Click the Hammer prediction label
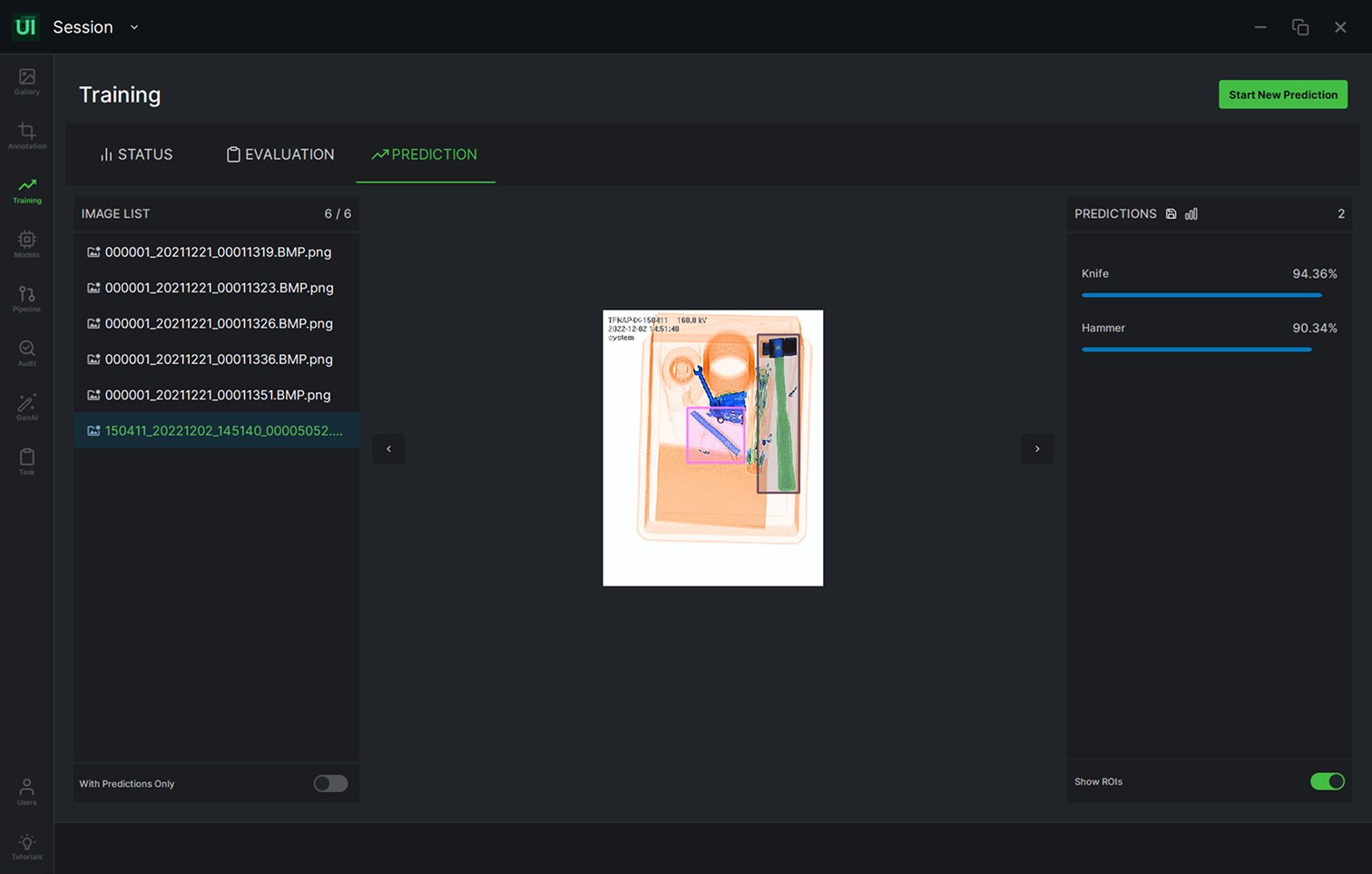This screenshot has height=874, width=1372. (x=1103, y=328)
